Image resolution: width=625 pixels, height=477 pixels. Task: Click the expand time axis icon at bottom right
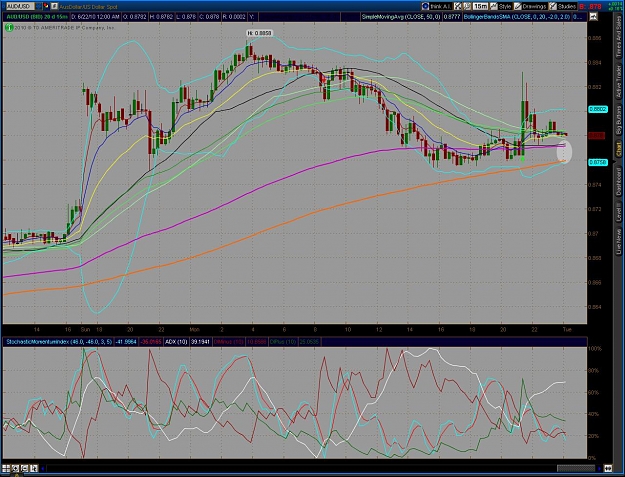tap(608, 469)
